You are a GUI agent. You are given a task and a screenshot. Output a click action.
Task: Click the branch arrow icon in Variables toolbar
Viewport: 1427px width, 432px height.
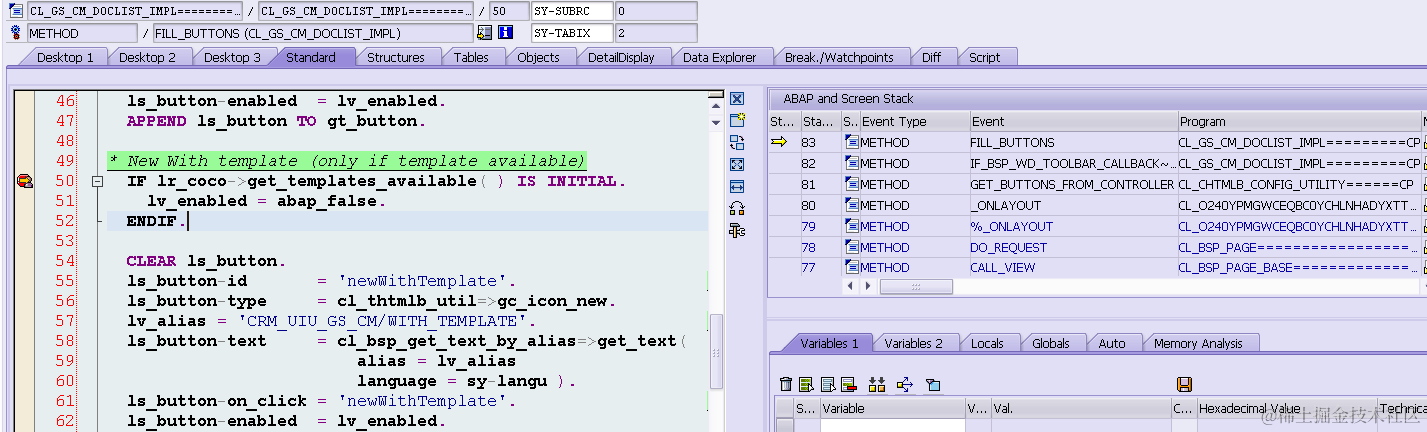point(905,384)
